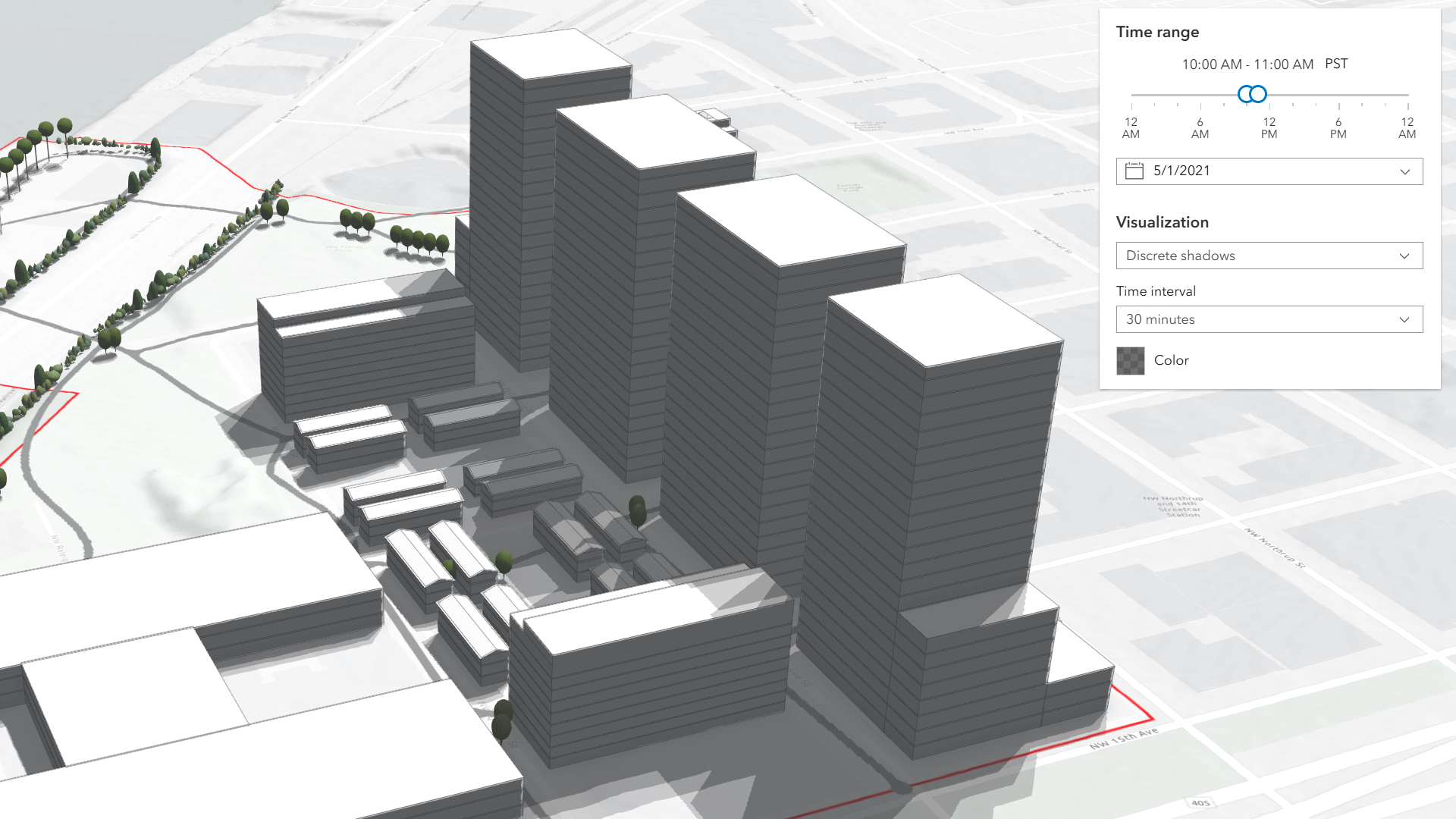Click the NW 15th Ave street label

1124,738
